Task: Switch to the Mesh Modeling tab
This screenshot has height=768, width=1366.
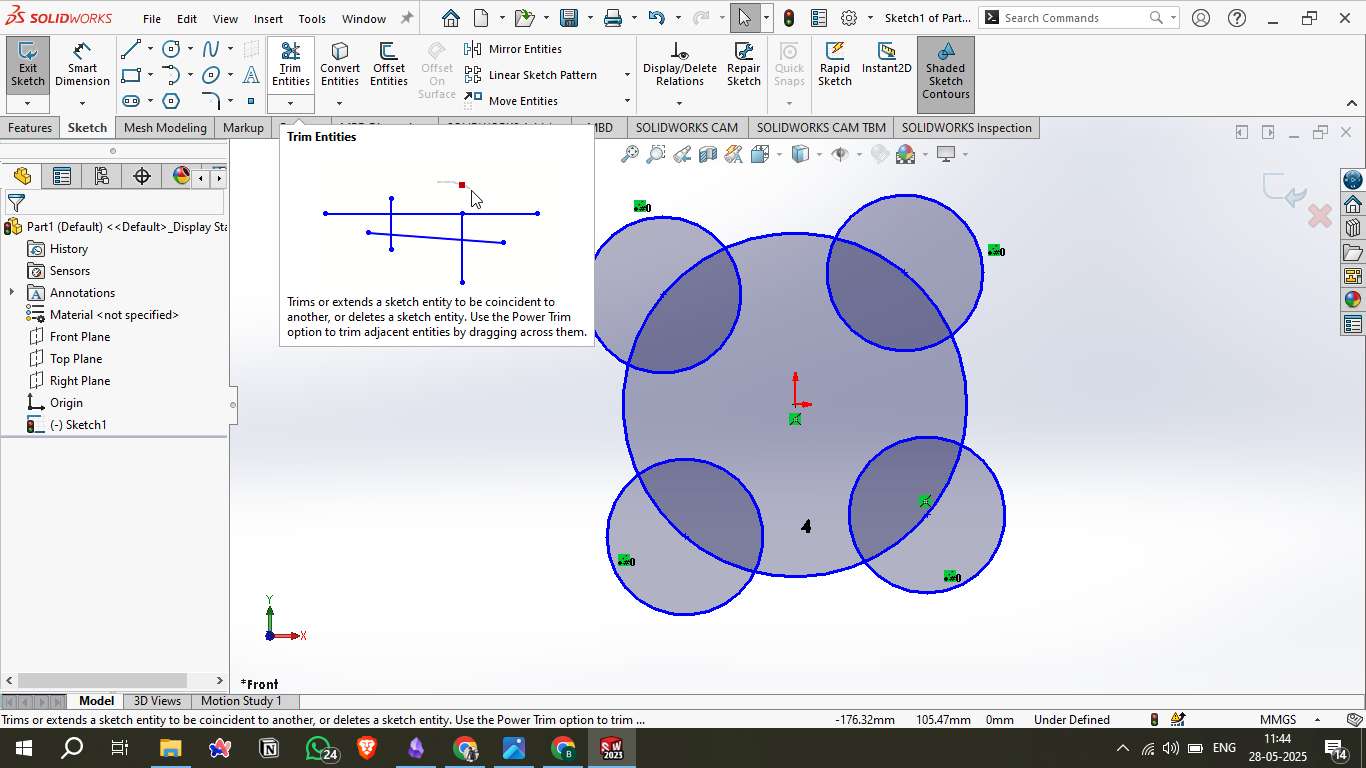Action: [x=165, y=128]
